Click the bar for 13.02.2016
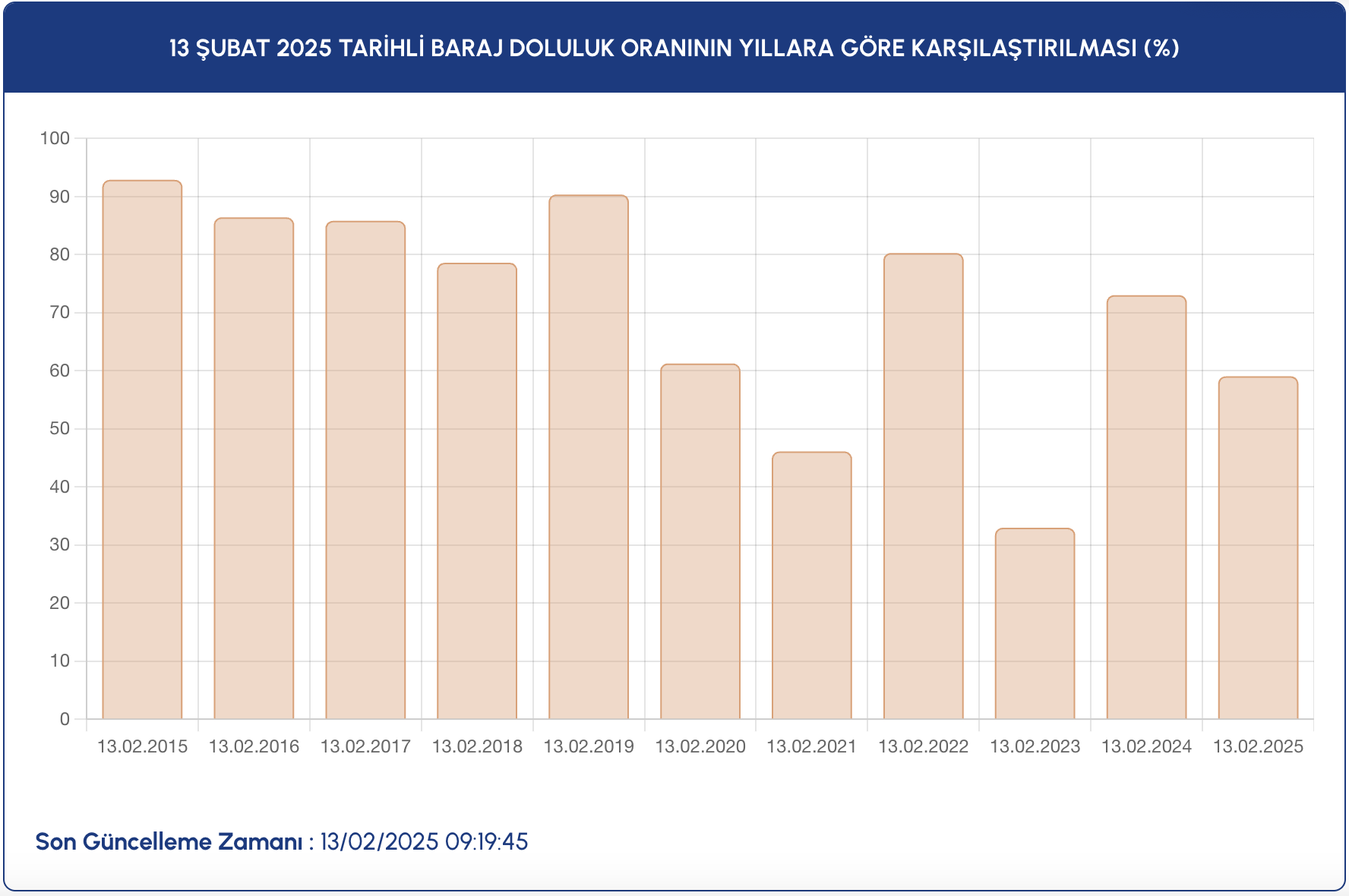Screen dimensions: 1349x896 click(254, 469)
